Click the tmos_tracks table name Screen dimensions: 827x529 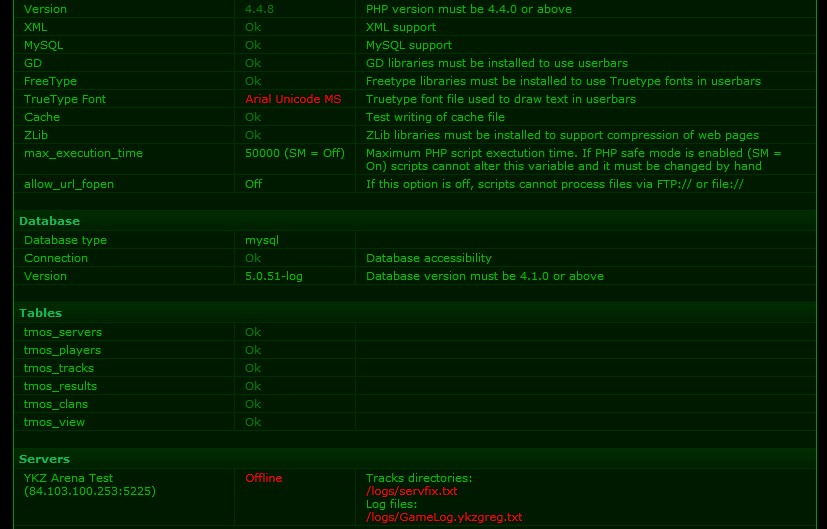[59, 368]
